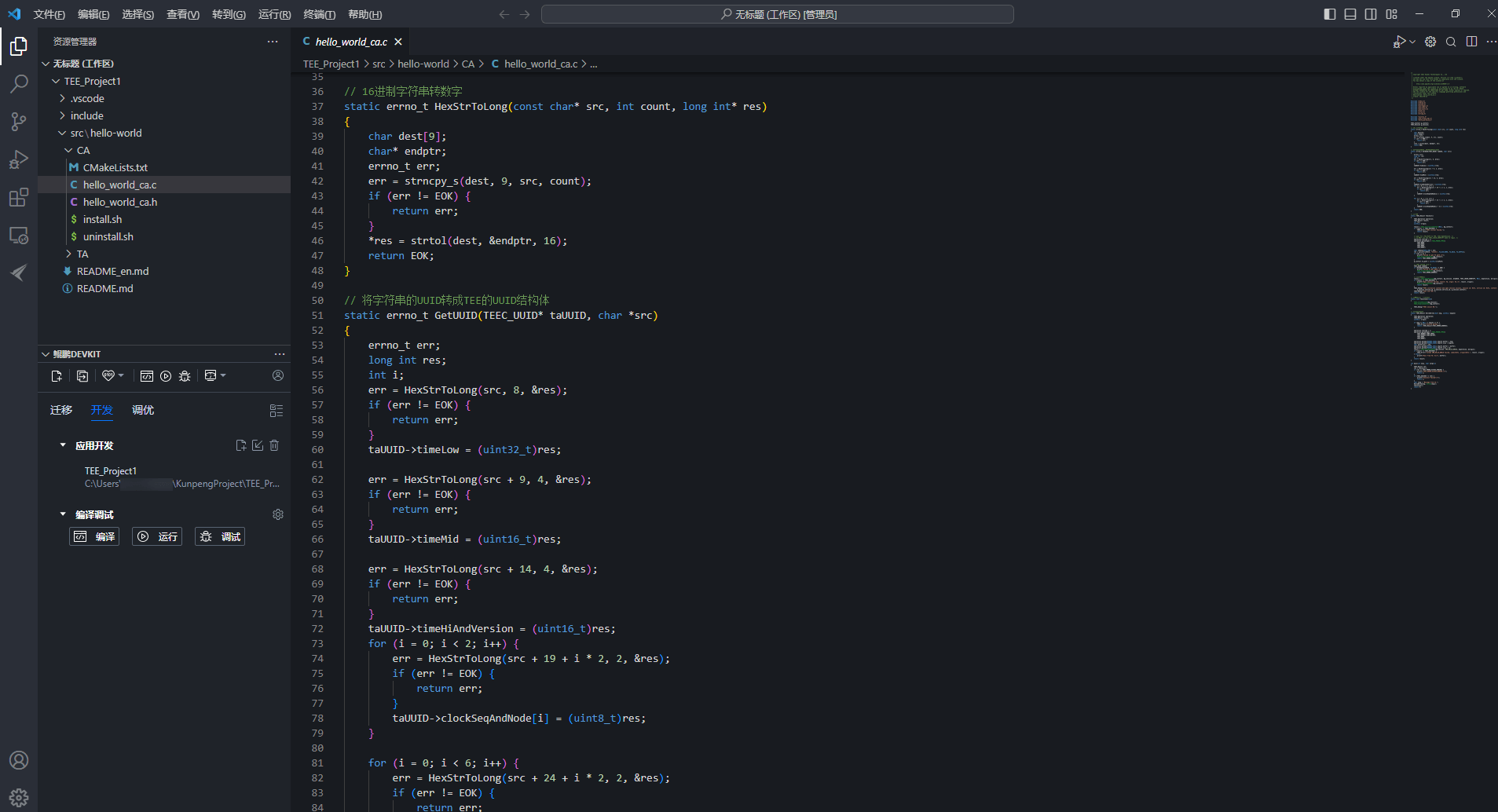Screen dimensions: 1498x812
Task: Open the Manage gear in the activity bar
Action: click(x=19, y=798)
